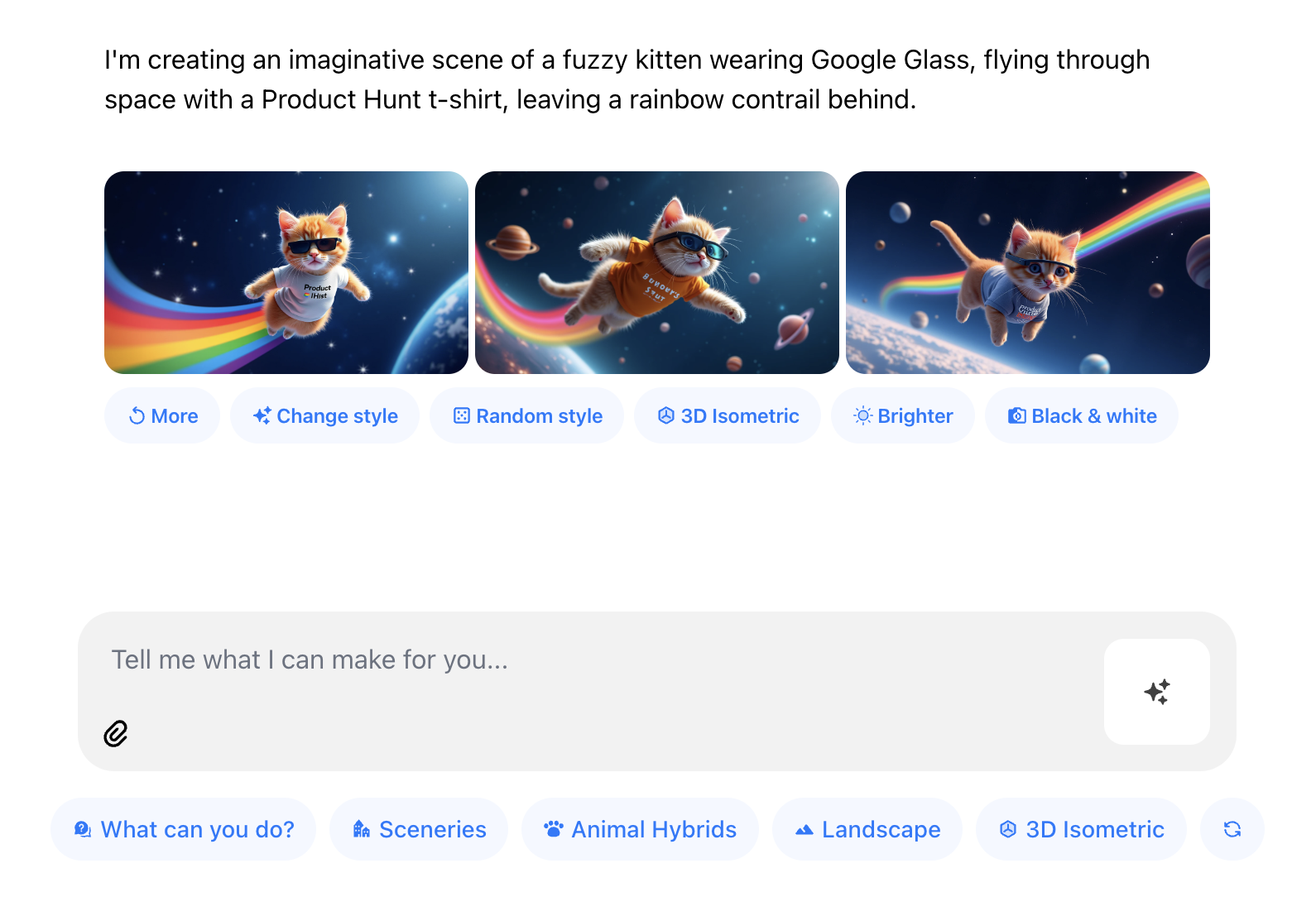Focus the 'Tell me what I can make' field
The height and width of the screenshot is (897, 1316).
point(579,660)
